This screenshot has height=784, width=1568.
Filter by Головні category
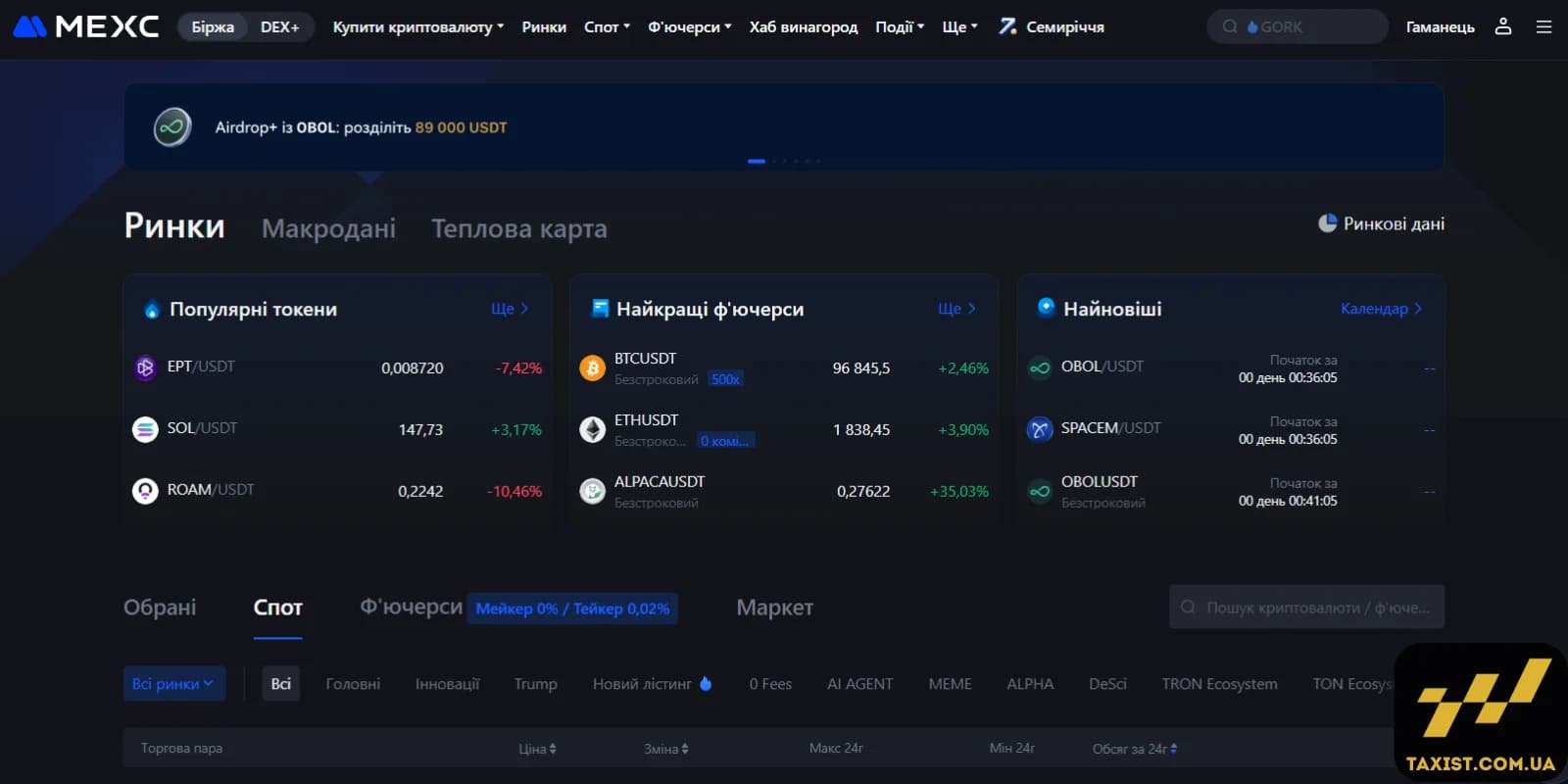tap(353, 684)
